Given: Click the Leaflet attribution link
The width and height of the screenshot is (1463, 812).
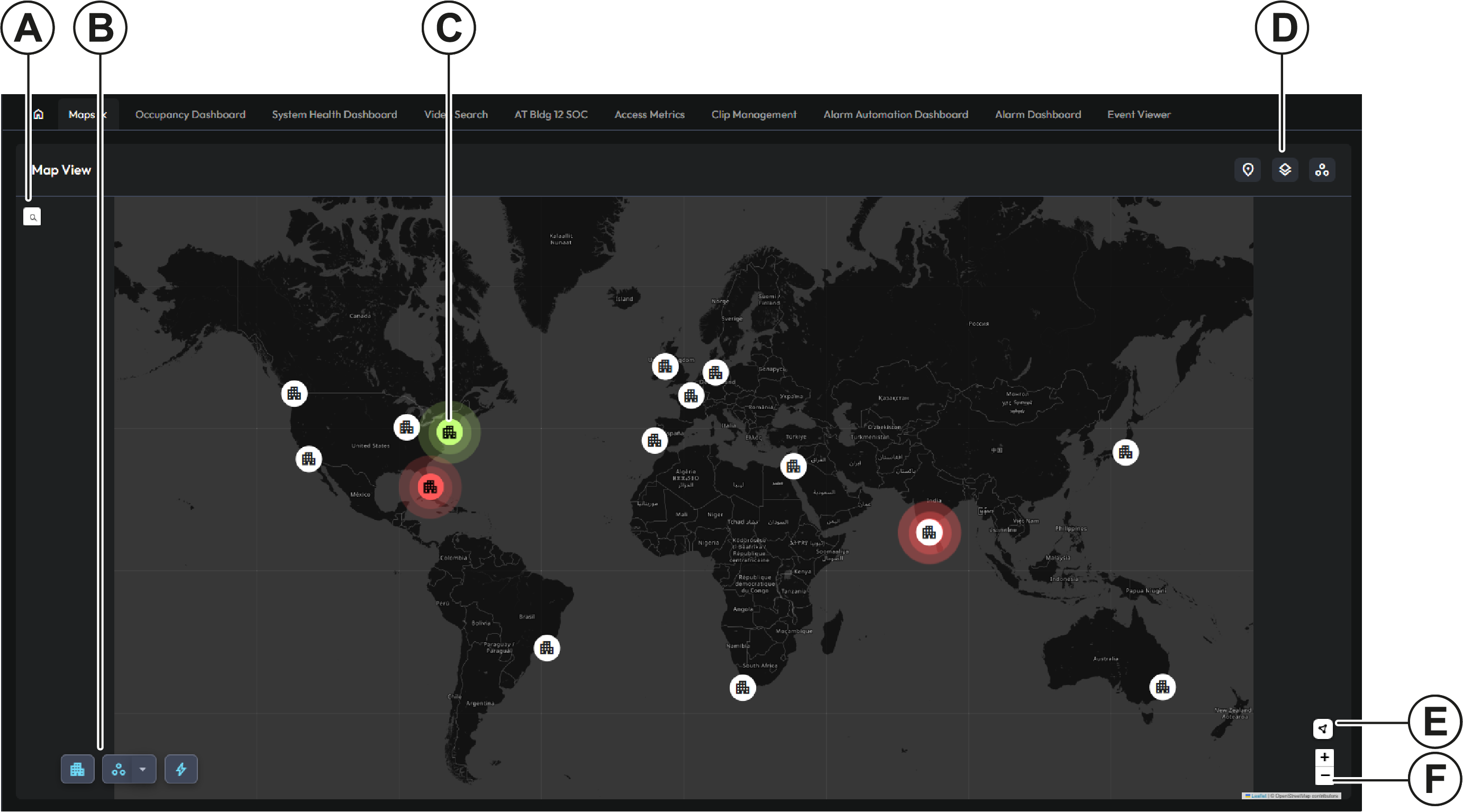Looking at the screenshot, I should [x=1258, y=796].
